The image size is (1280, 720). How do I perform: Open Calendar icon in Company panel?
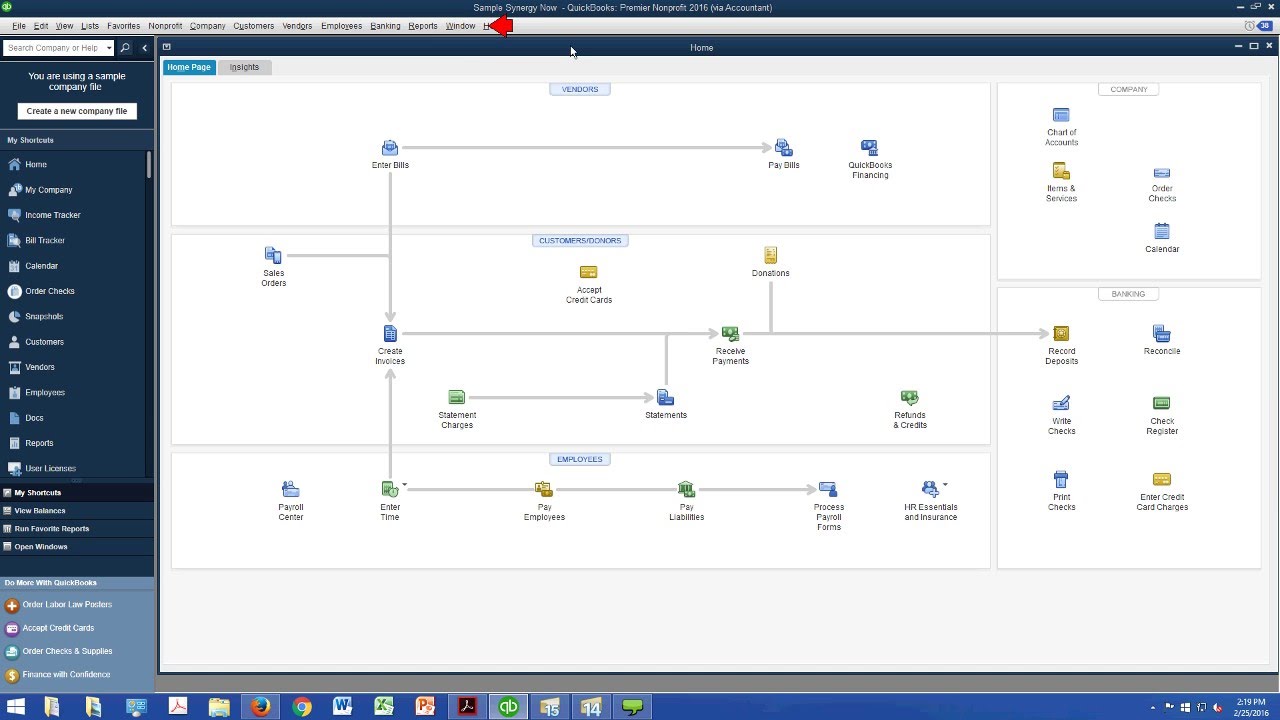[1161, 232]
